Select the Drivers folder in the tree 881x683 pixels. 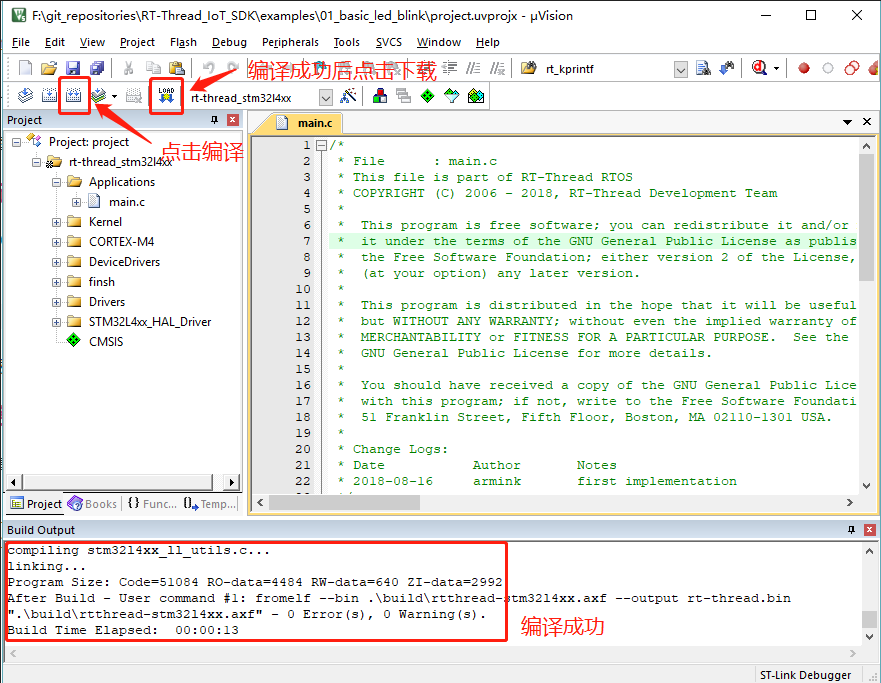[107, 302]
